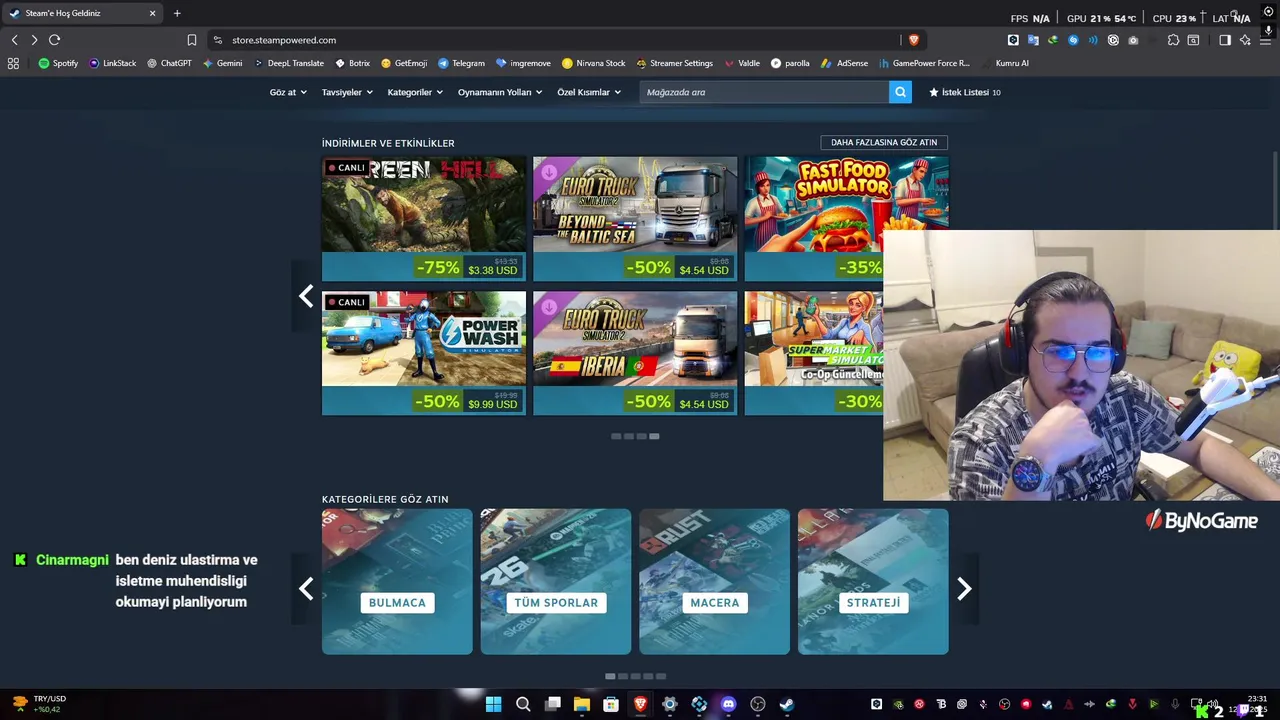Open the Nirvana Stock bookmark
1280x720 pixels.
594,63
